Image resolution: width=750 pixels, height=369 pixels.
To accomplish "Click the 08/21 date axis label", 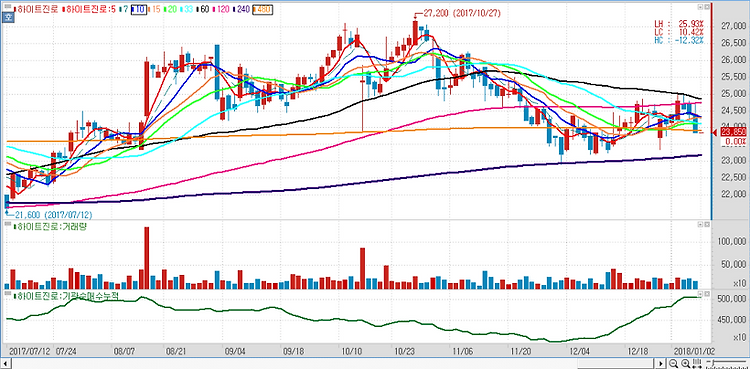I will [175, 350].
